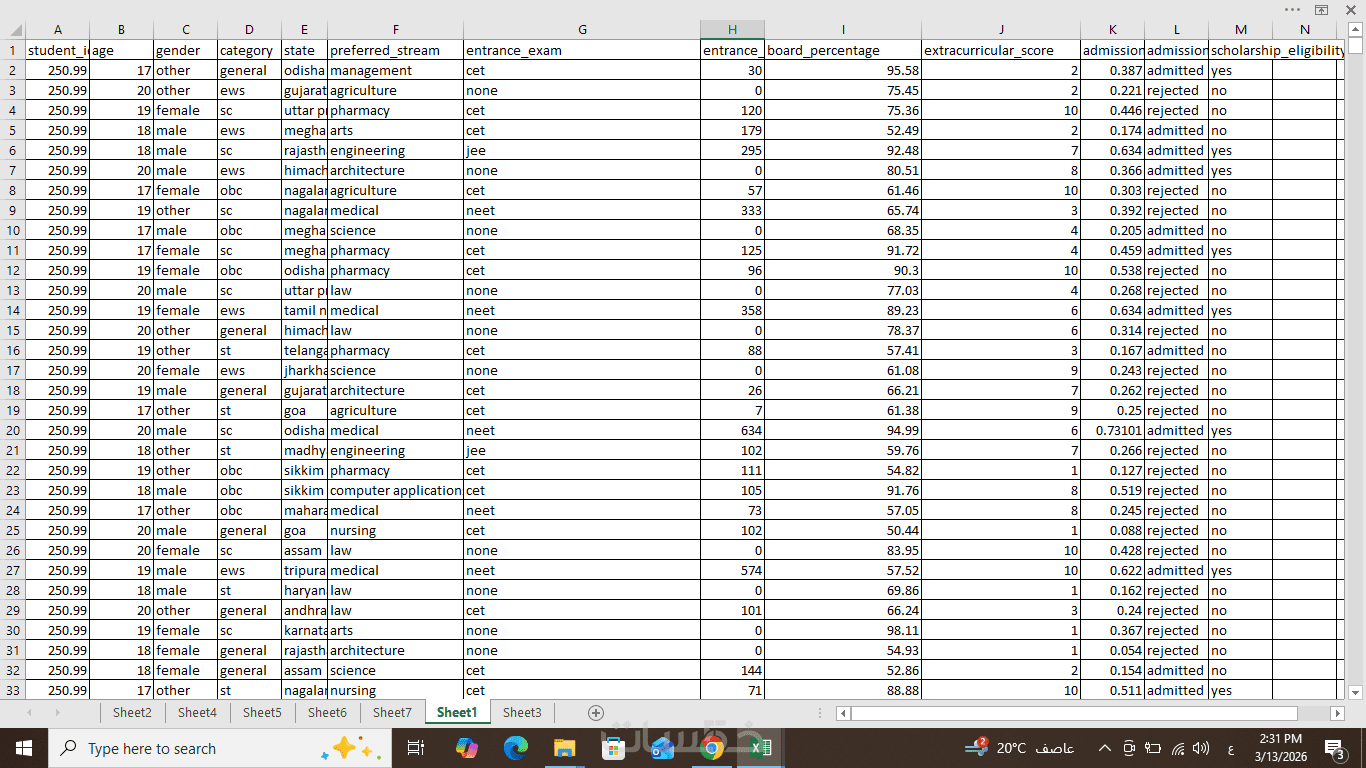The height and width of the screenshot is (768, 1366).
Task: Select the board_percentage header cell
Action: [843, 50]
